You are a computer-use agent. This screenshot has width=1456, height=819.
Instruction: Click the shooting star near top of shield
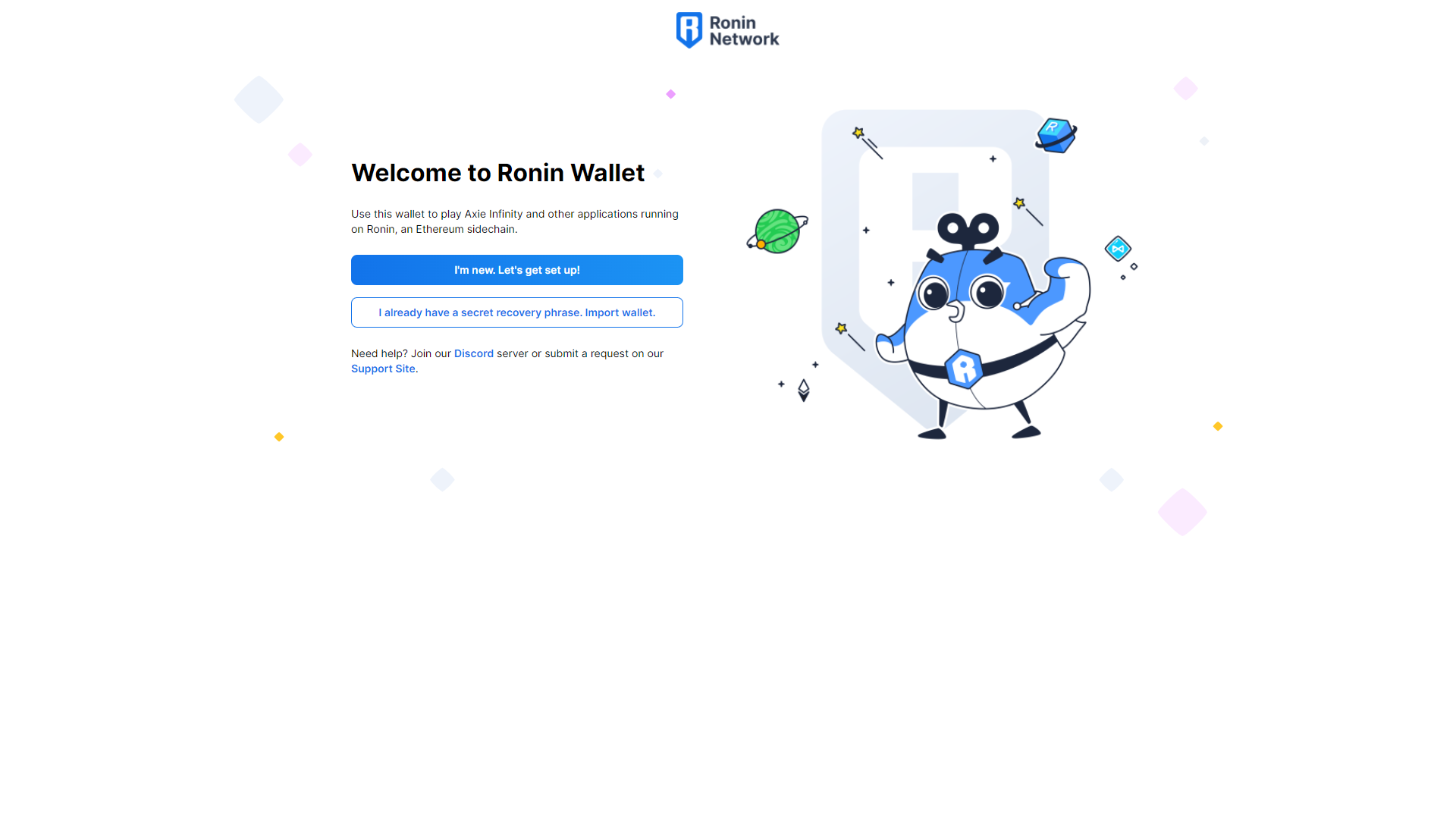pyautogui.click(x=868, y=143)
